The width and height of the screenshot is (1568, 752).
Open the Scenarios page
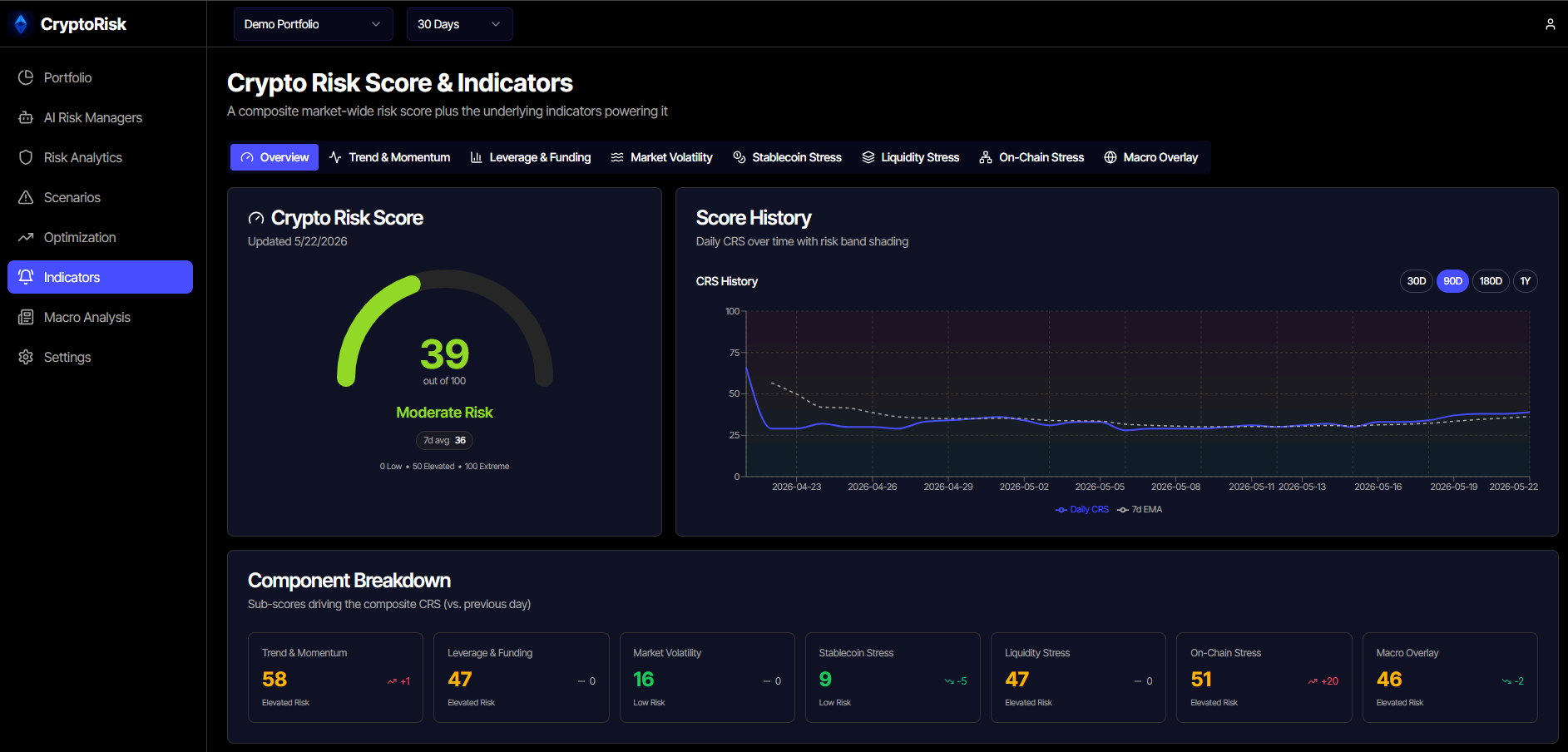point(100,197)
